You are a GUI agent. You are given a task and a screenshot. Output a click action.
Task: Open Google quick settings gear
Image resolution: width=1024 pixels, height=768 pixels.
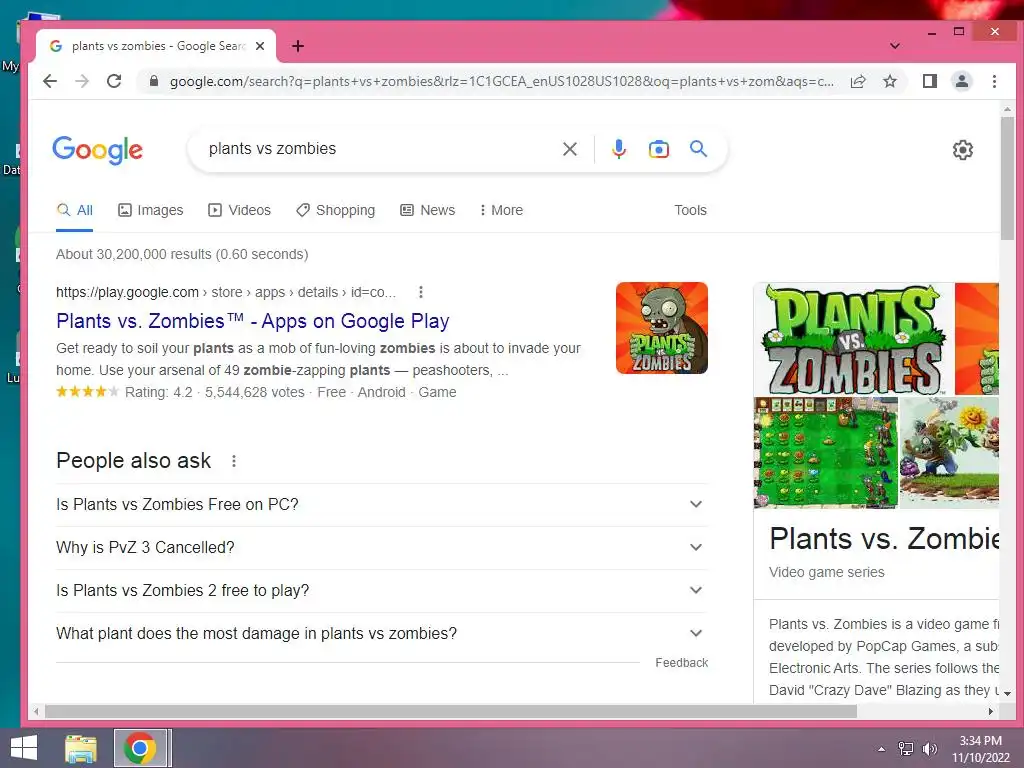point(962,150)
